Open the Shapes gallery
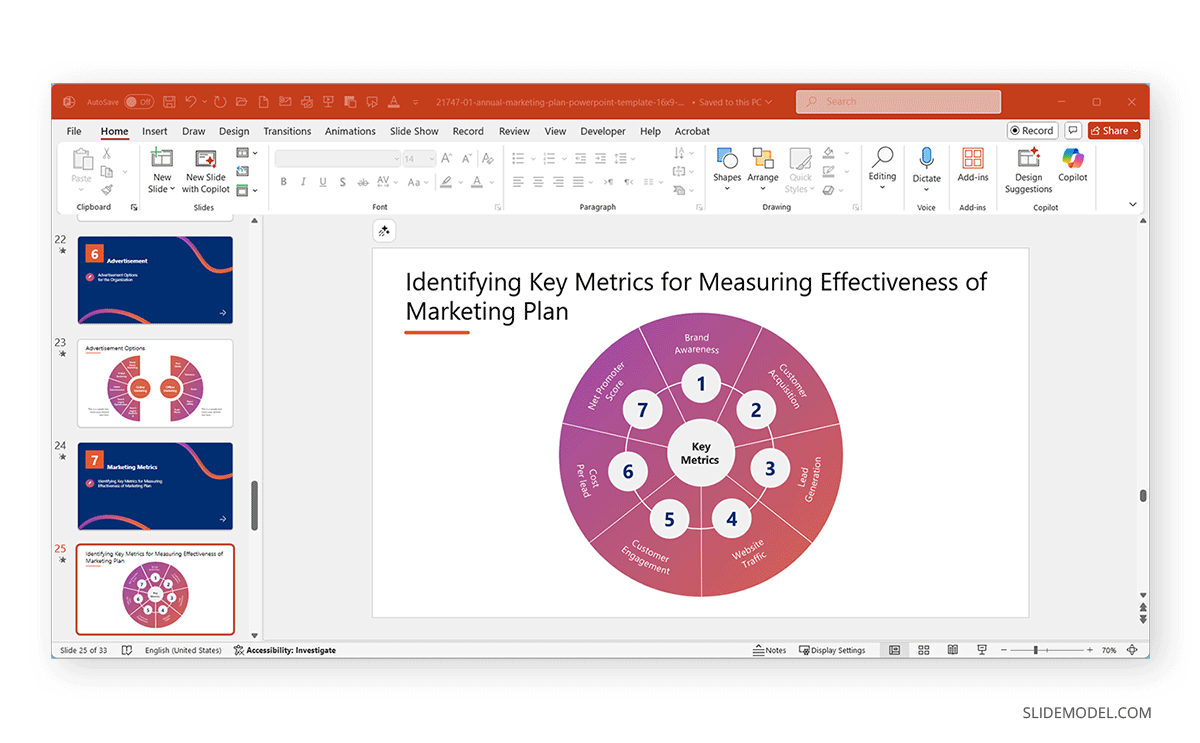This screenshot has width=1200, height=743. [x=727, y=165]
